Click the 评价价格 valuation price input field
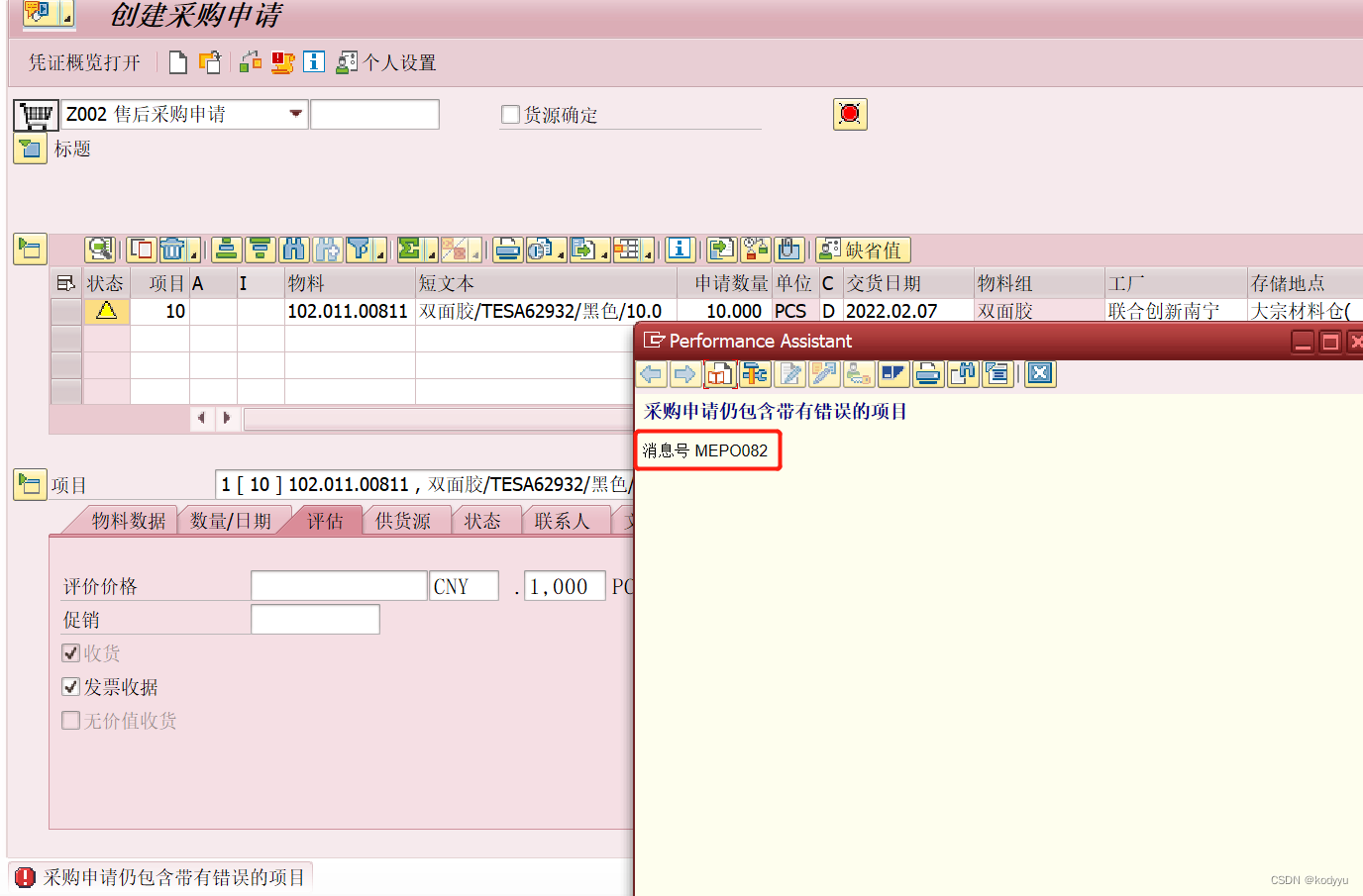The width and height of the screenshot is (1363, 896). (x=339, y=586)
